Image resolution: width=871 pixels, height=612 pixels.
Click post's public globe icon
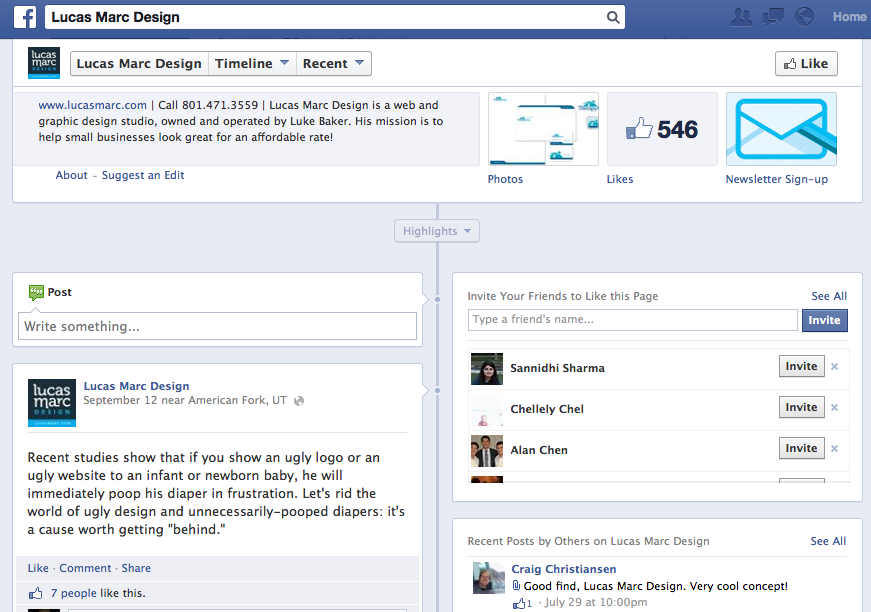pos(299,401)
